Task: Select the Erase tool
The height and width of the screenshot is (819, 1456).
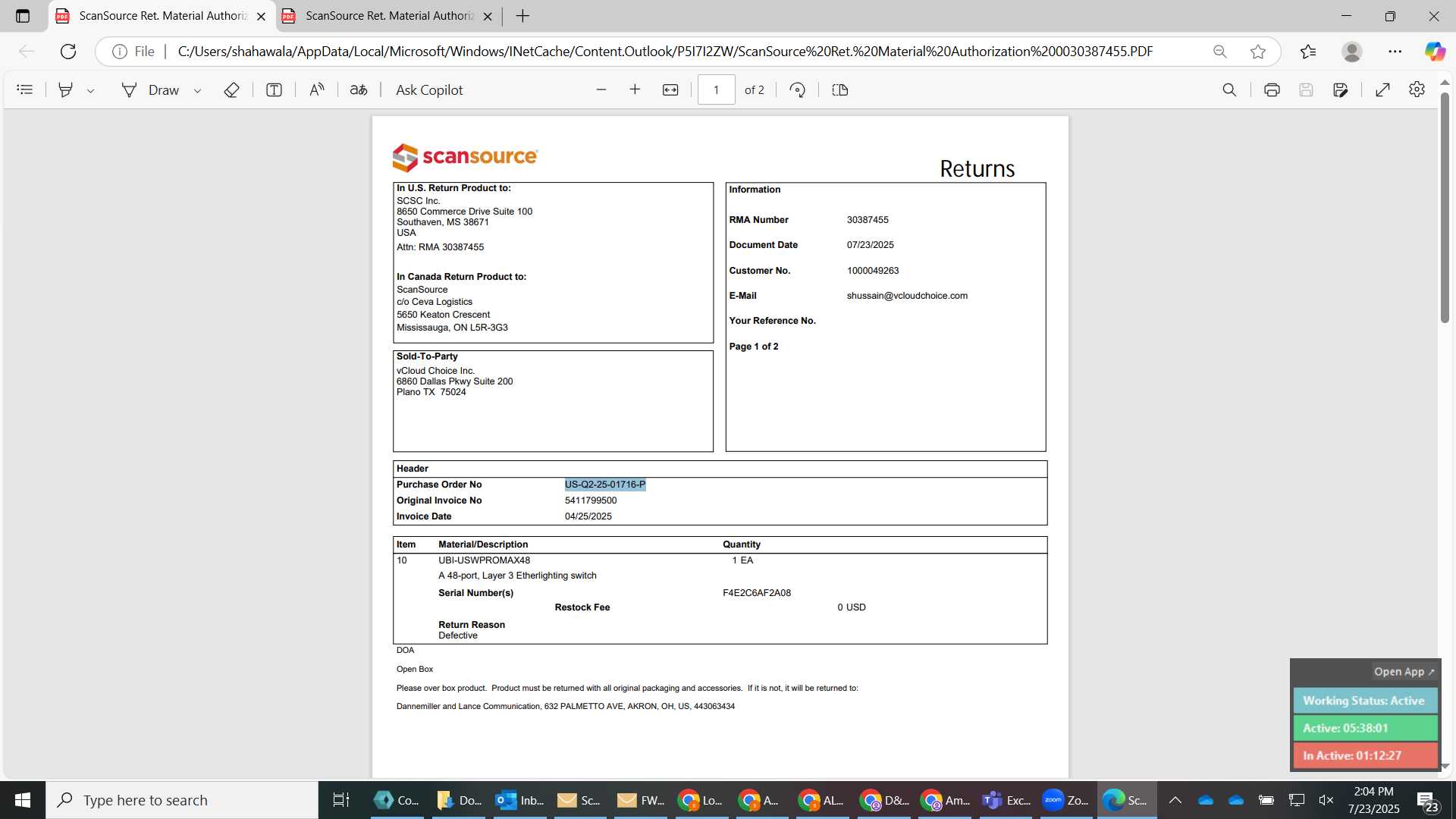Action: 232,89
